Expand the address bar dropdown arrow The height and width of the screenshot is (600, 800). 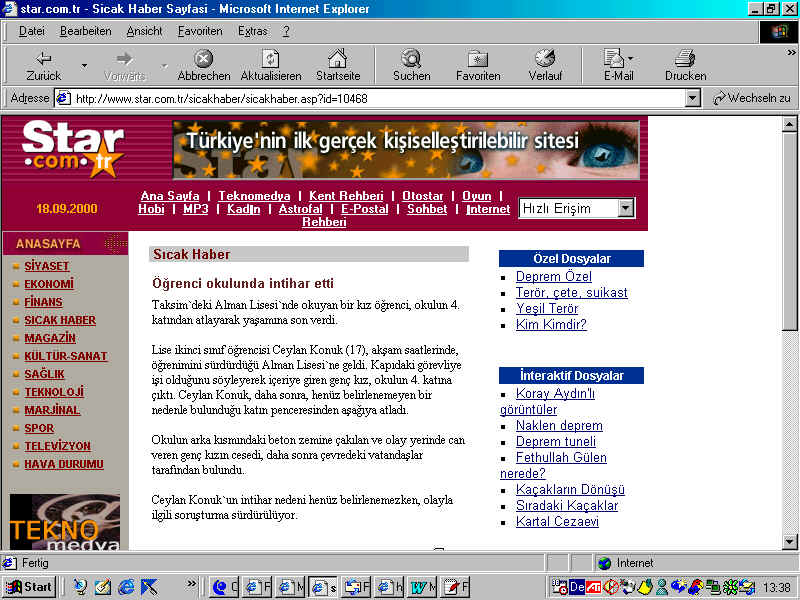[x=693, y=98]
